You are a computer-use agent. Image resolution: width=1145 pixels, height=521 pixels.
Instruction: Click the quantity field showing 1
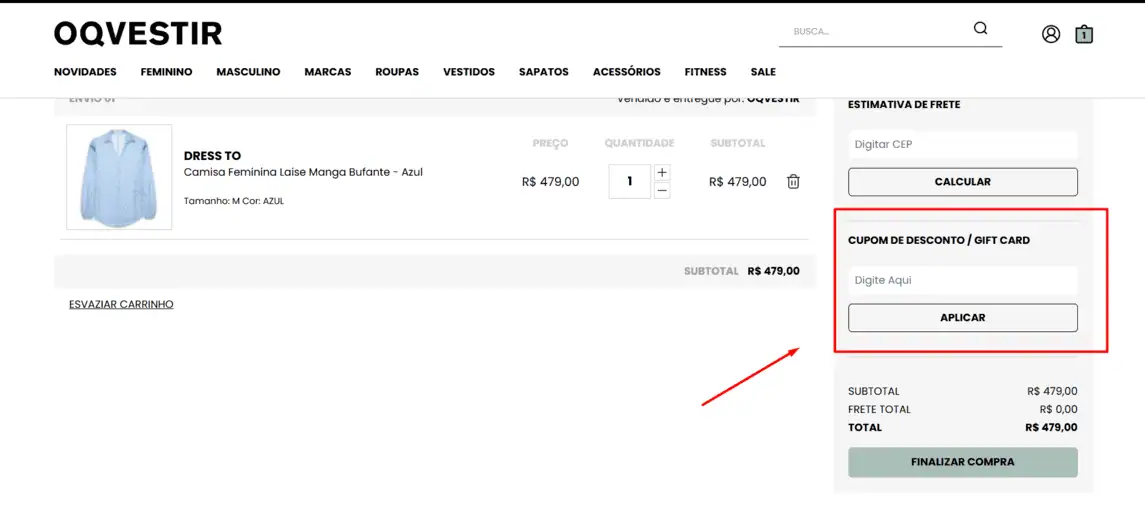629,181
